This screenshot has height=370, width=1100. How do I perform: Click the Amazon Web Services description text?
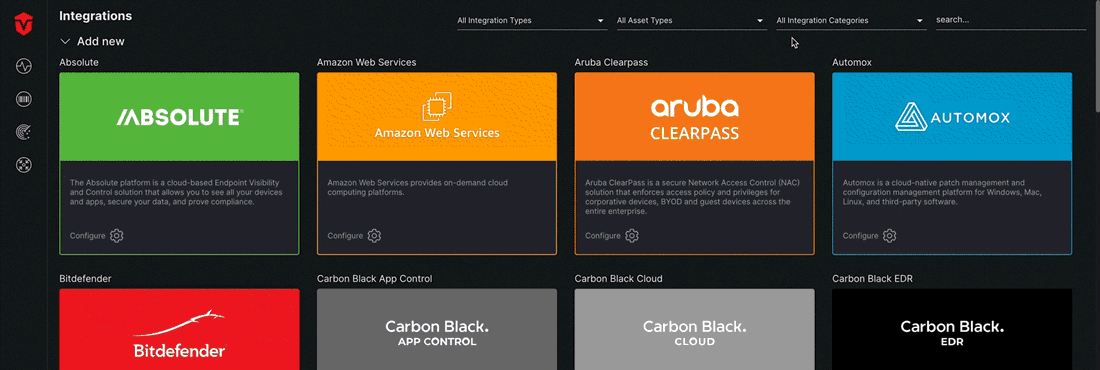click(418, 187)
